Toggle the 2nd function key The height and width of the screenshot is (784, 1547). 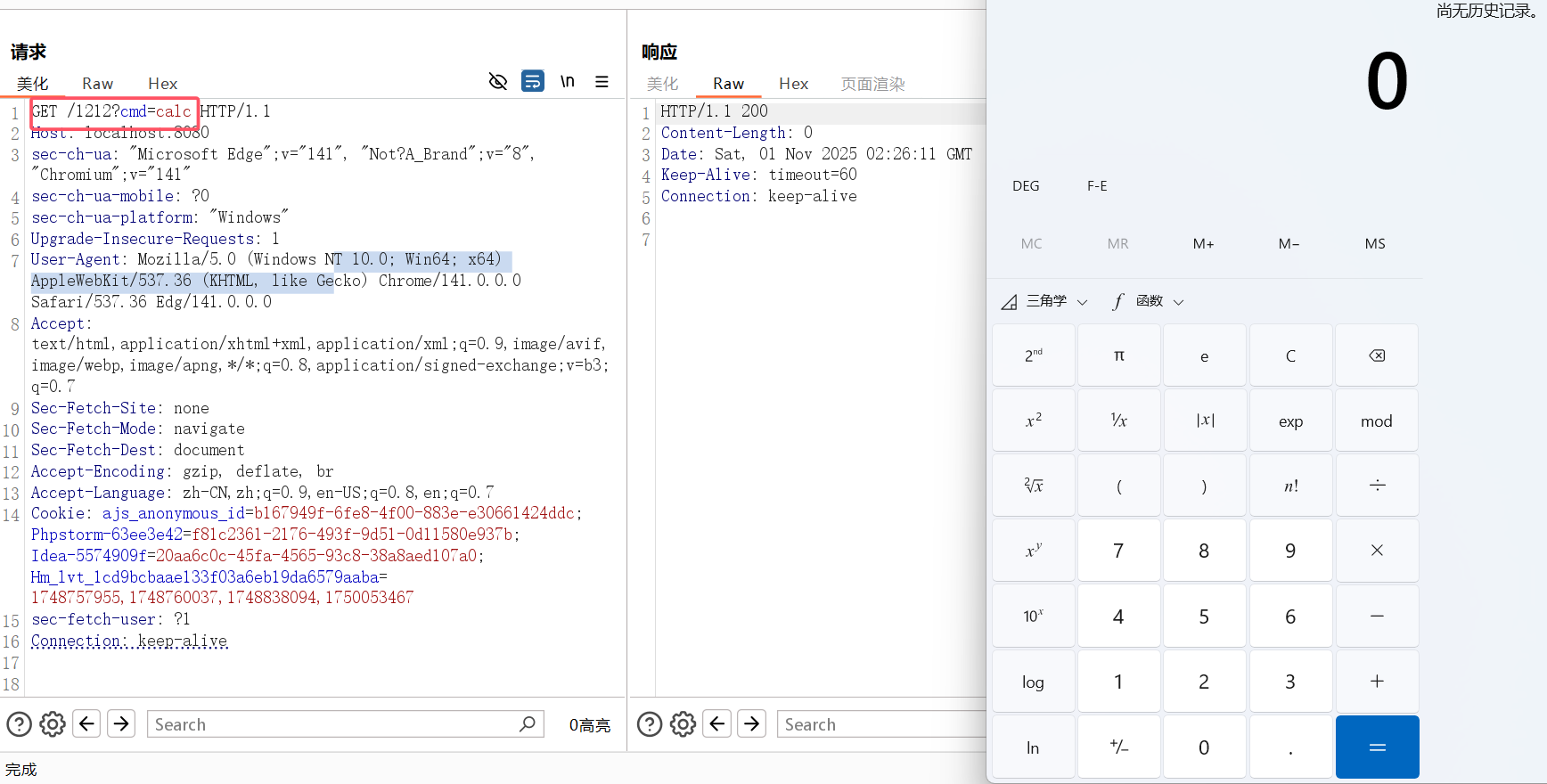(x=1033, y=355)
